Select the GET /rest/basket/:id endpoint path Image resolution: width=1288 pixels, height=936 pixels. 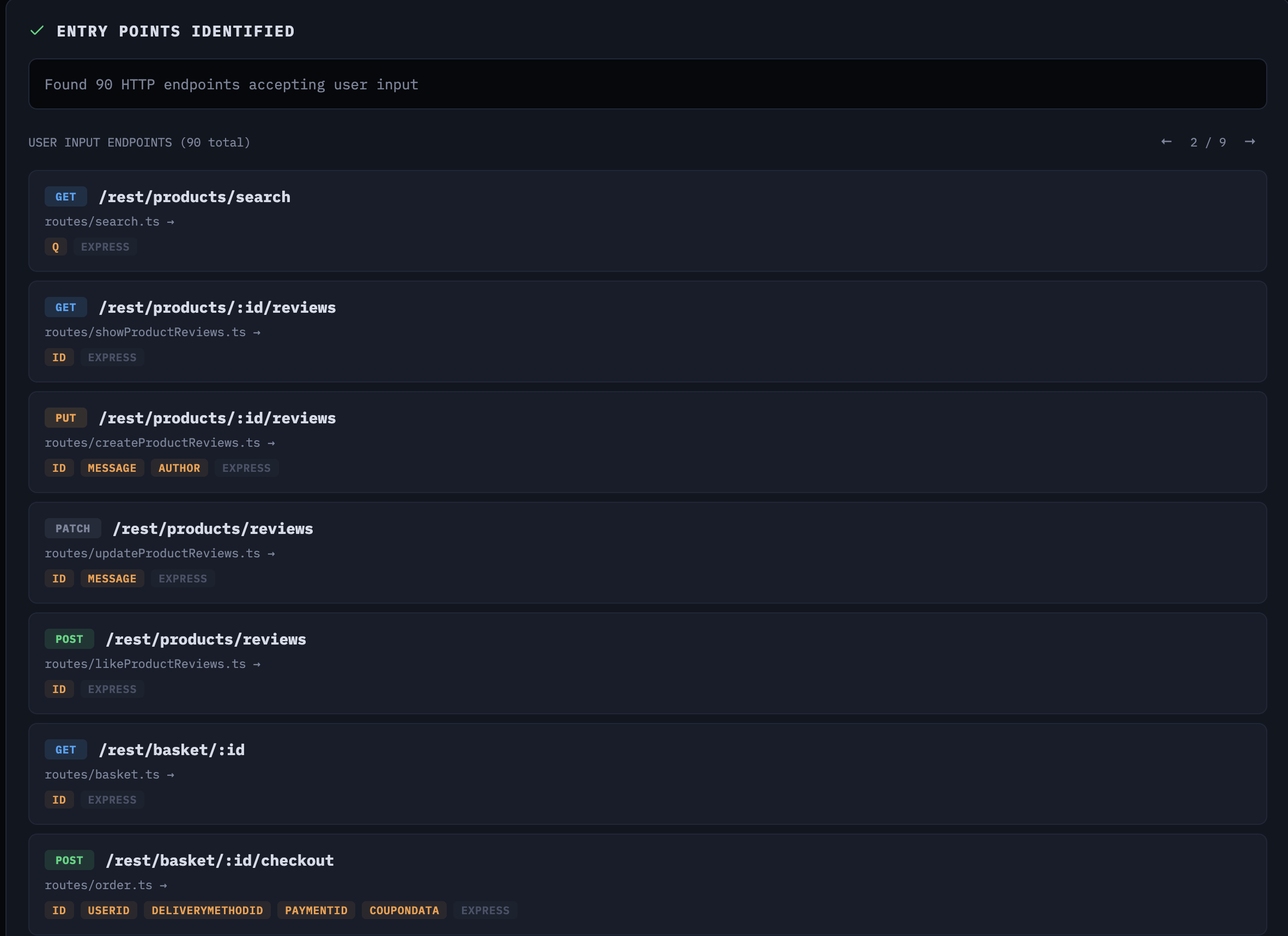pyautogui.click(x=172, y=750)
